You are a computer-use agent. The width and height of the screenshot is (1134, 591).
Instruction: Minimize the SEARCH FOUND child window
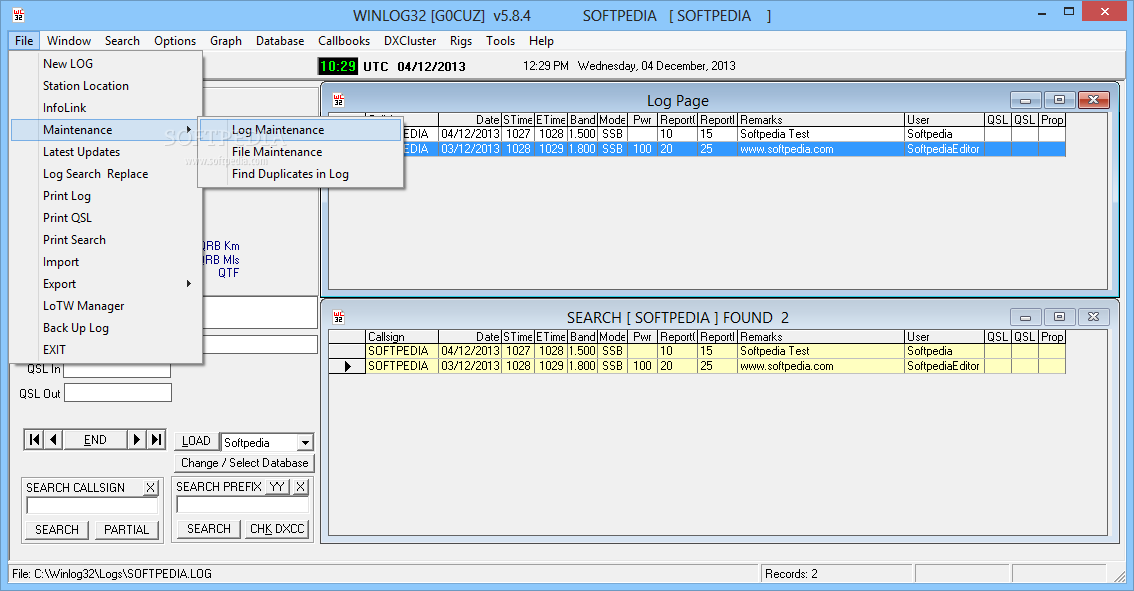tap(1025, 317)
